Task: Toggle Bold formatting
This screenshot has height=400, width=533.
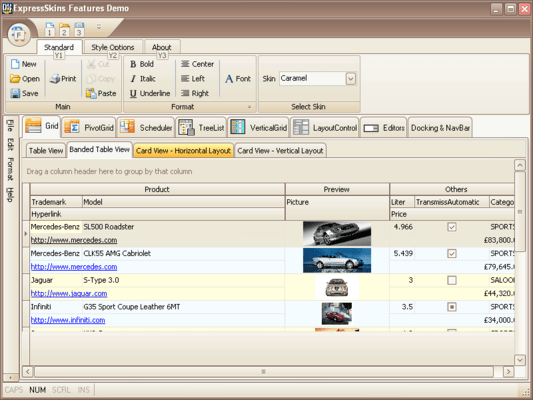Action: tap(142, 64)
